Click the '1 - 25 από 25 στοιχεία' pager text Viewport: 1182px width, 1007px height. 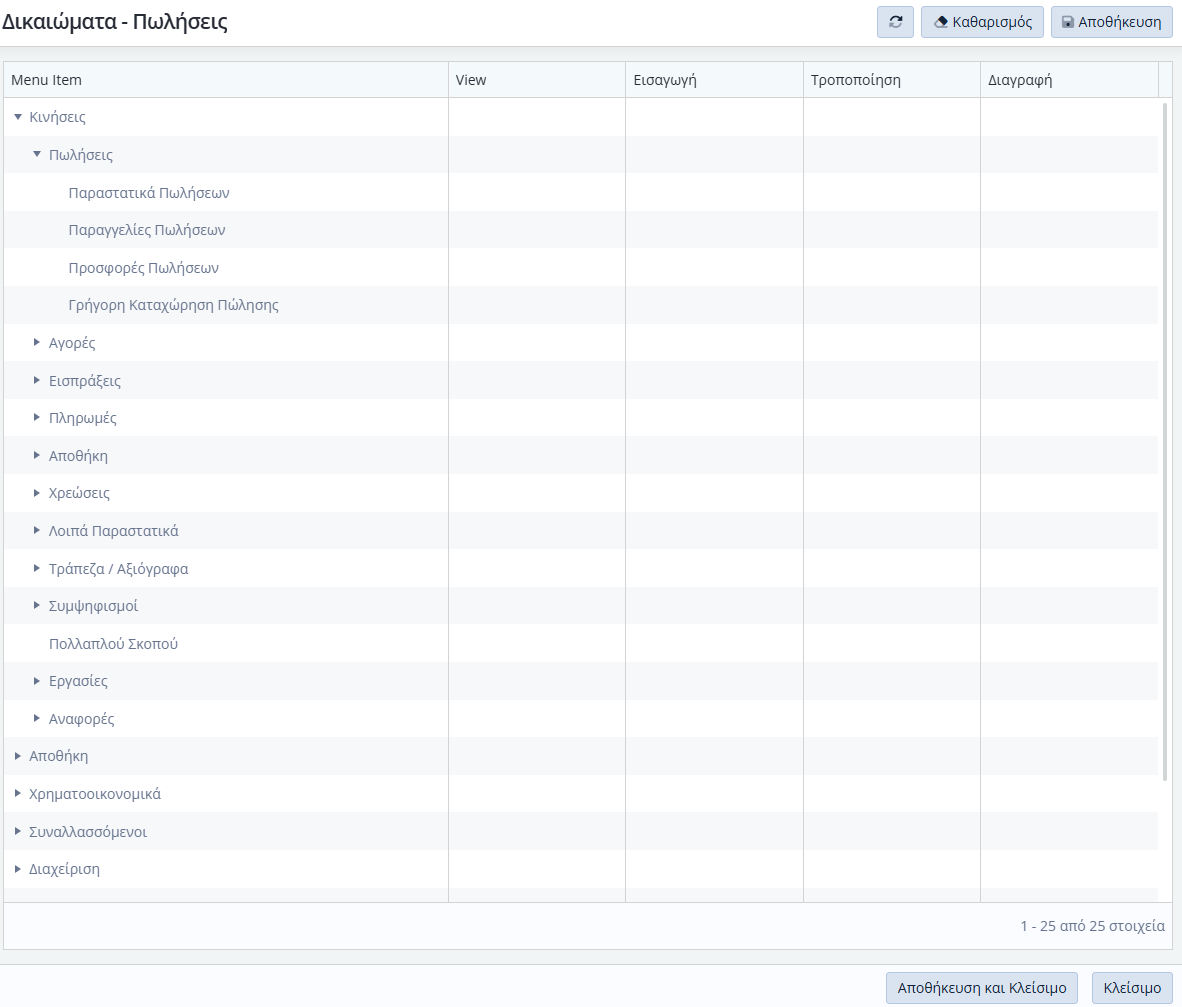click(x=1092, y=926)
